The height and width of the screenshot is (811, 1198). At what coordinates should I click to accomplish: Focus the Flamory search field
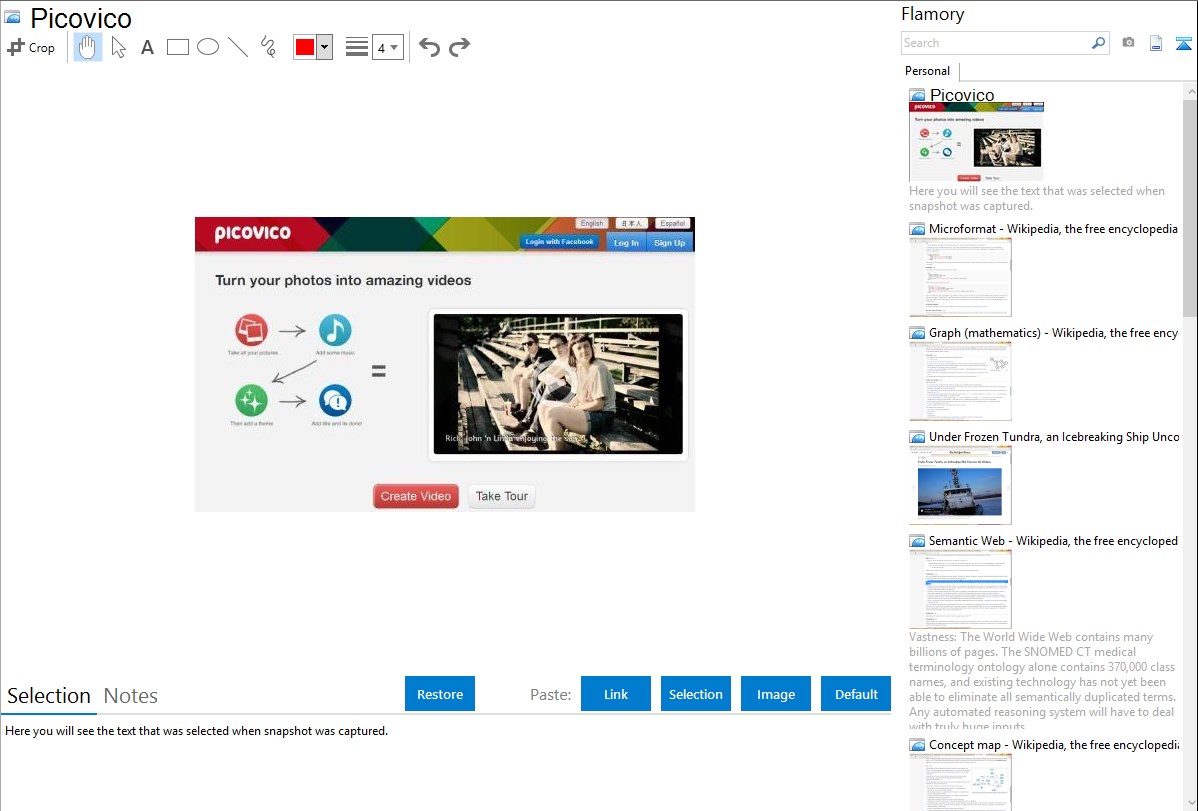996,43
